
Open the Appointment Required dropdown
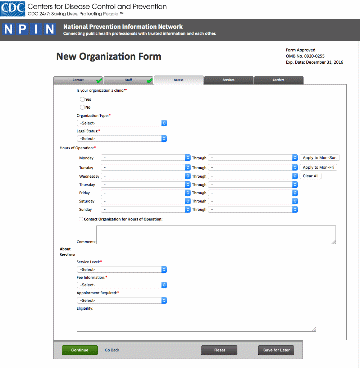click(122, 301)
